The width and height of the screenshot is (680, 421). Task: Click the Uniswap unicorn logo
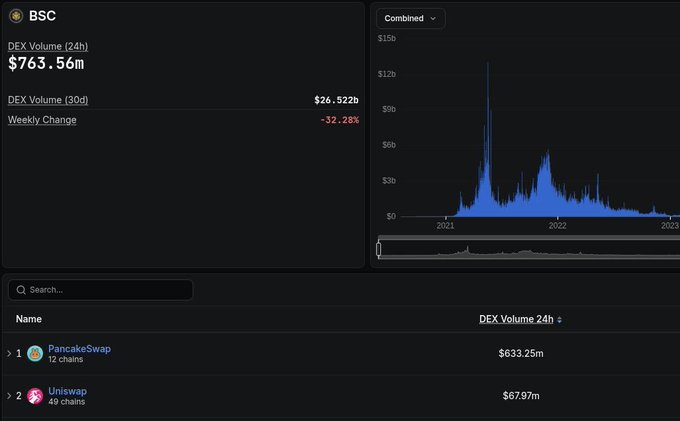coord(35,396)
